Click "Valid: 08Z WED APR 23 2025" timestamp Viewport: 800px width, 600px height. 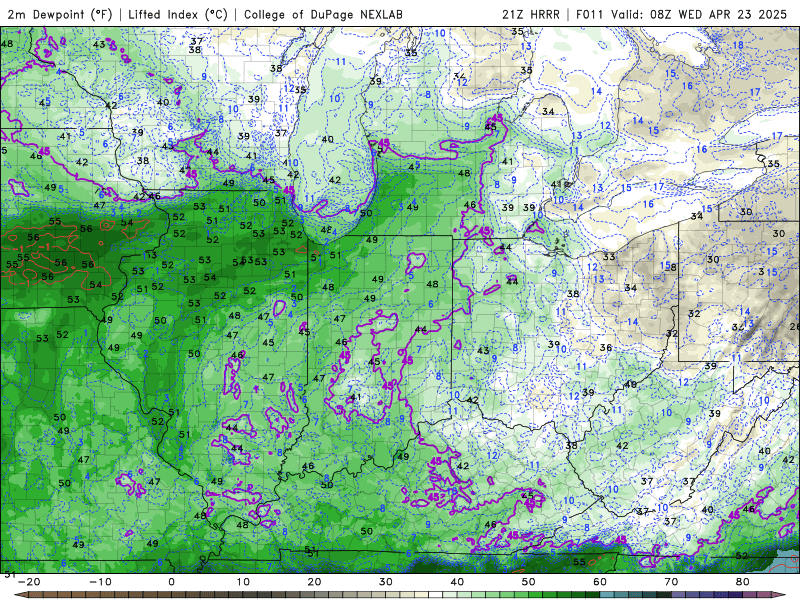click(x=699, y=14)
